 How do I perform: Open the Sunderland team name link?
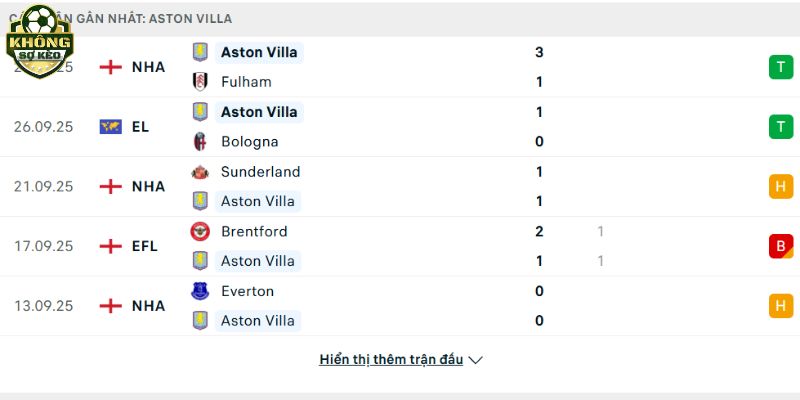pyautogui.click(x=260, y=172)
